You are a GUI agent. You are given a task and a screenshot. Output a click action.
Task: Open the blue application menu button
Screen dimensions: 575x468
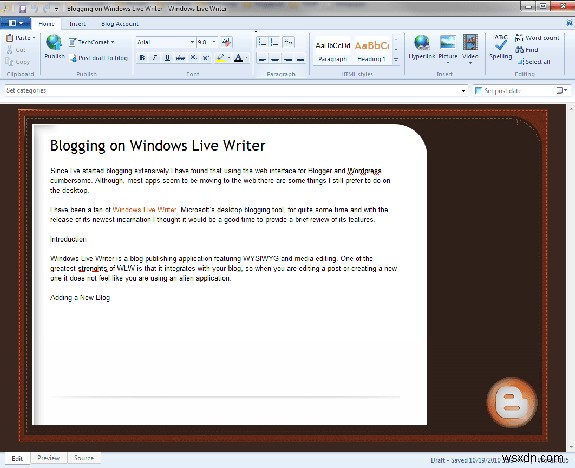(15, 23)
